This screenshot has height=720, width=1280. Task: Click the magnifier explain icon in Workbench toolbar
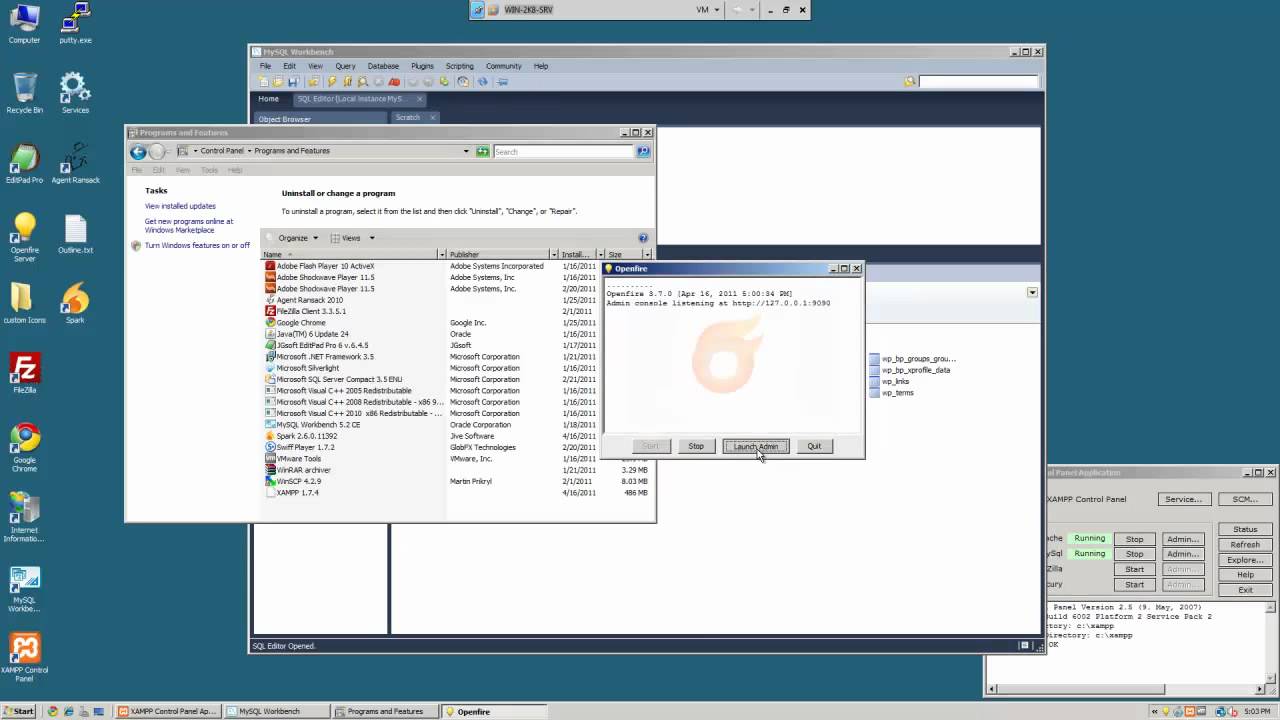coord(363,82)
